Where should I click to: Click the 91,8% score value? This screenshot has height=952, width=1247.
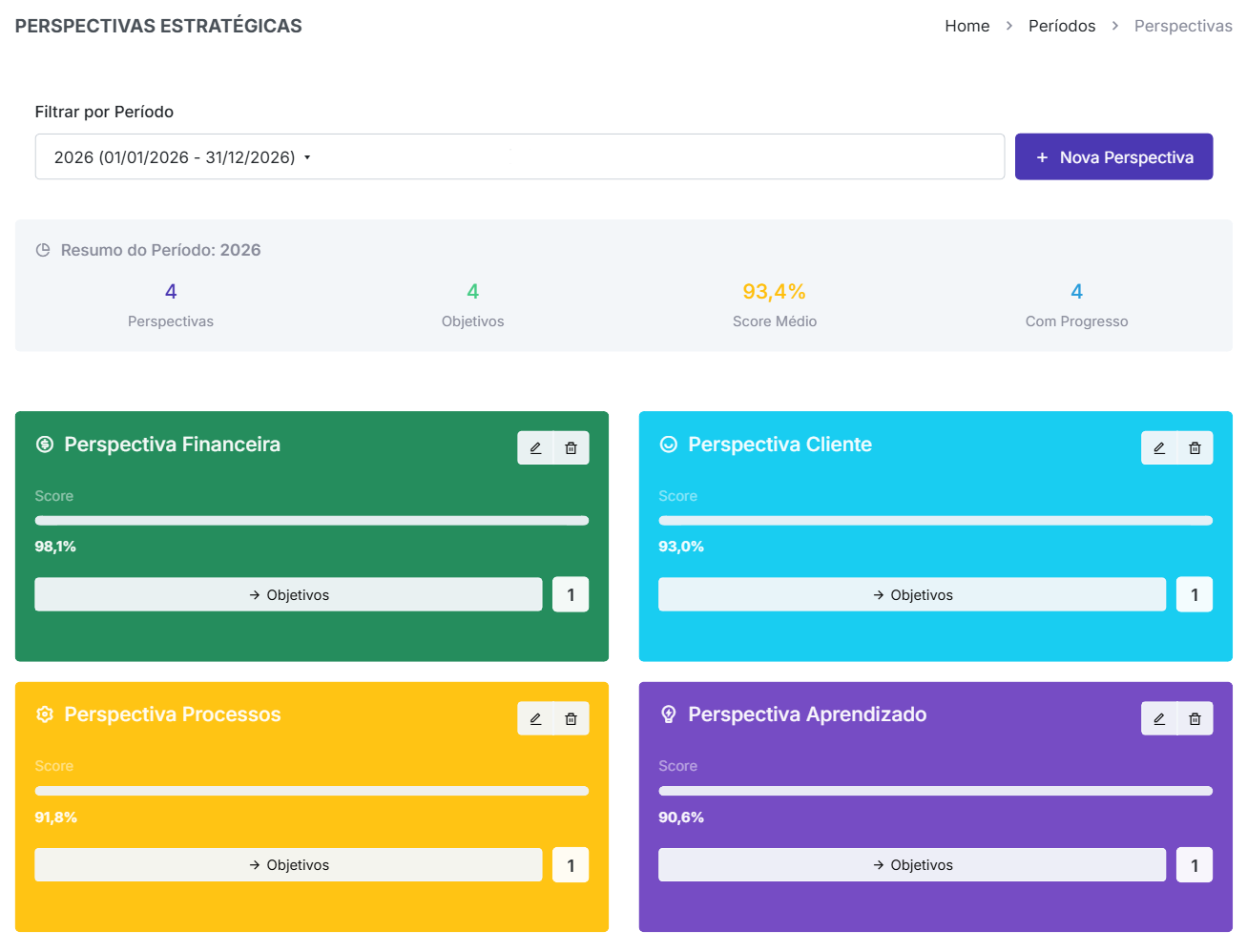tap(56, 817)
